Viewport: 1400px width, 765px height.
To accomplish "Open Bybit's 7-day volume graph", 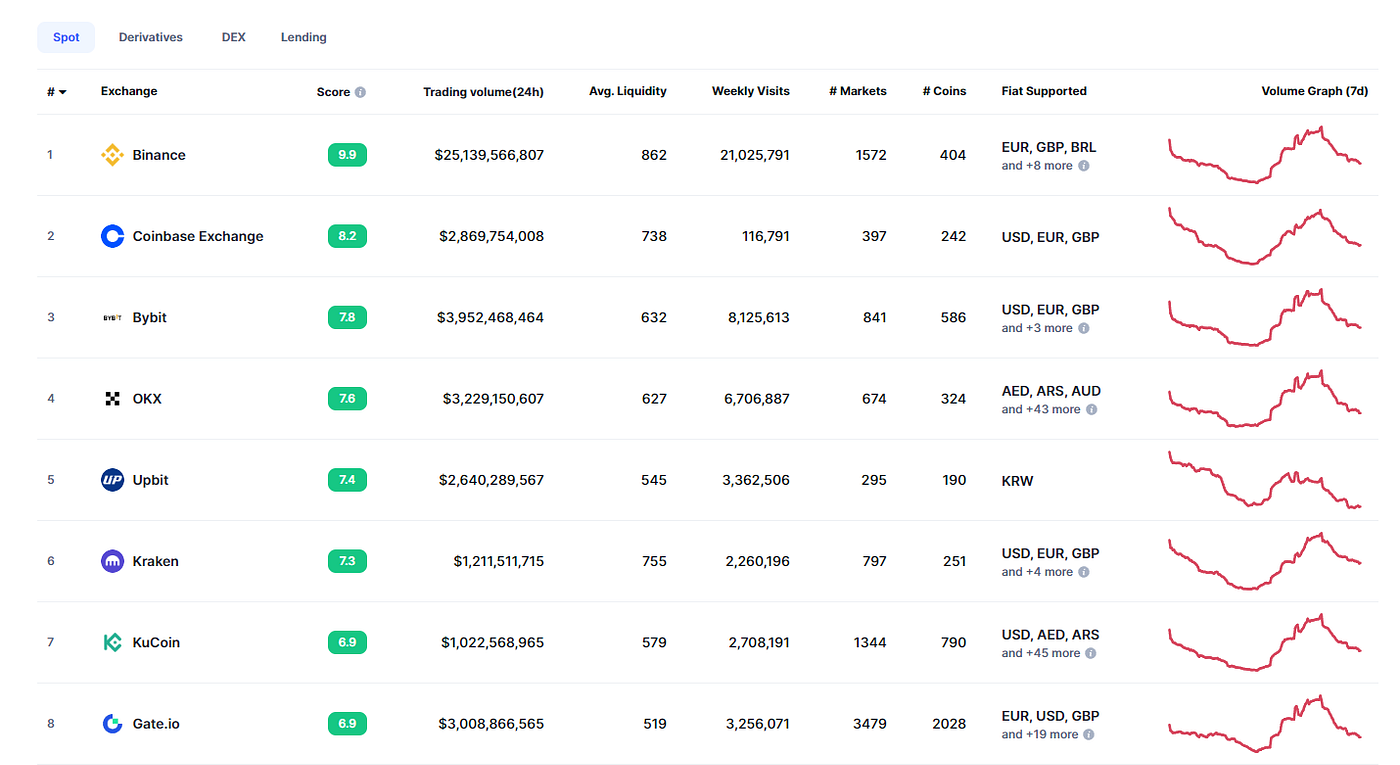I will pyautogui.click(x=1265, y=317).
